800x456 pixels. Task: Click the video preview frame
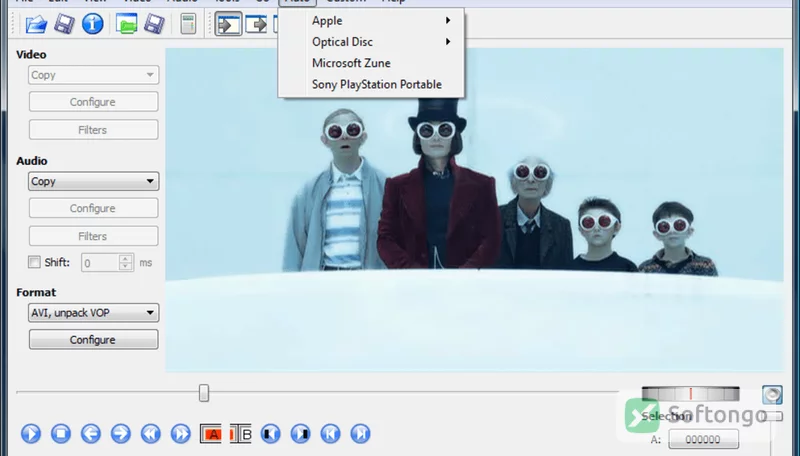point(474,209)
